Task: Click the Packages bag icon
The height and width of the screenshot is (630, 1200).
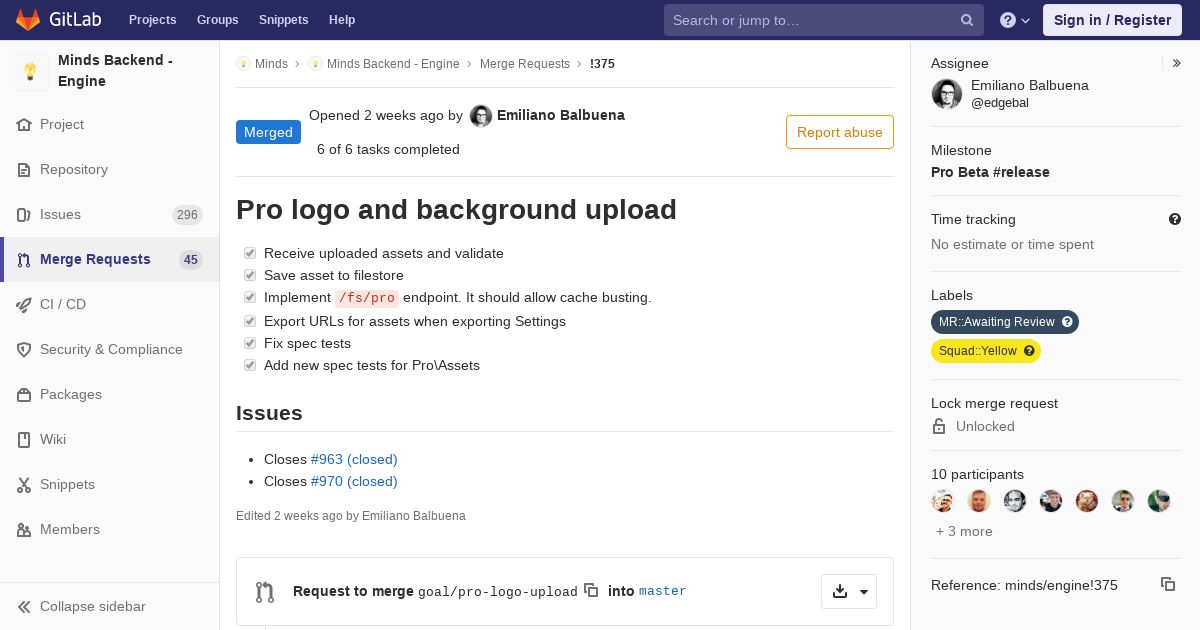Action: coord(24,395)
